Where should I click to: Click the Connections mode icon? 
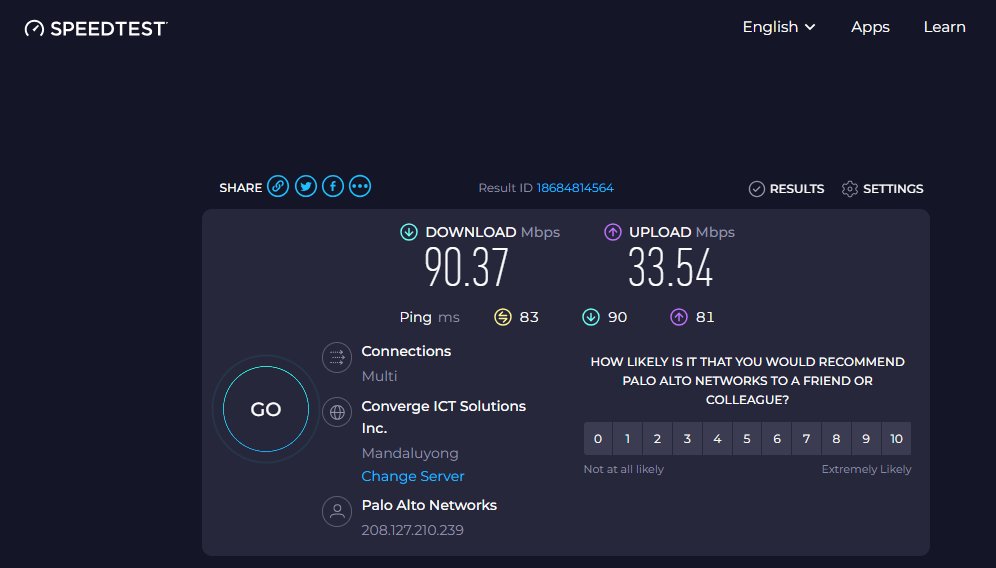pos(337,357)
